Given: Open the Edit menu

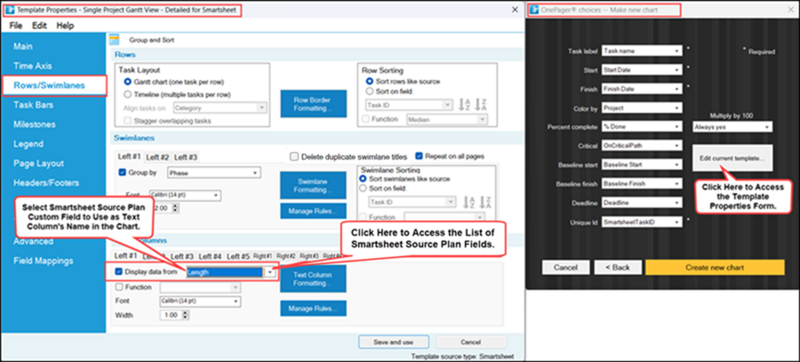Looking at the screenshot, I should pyautogui.click(x=39, y=25).
